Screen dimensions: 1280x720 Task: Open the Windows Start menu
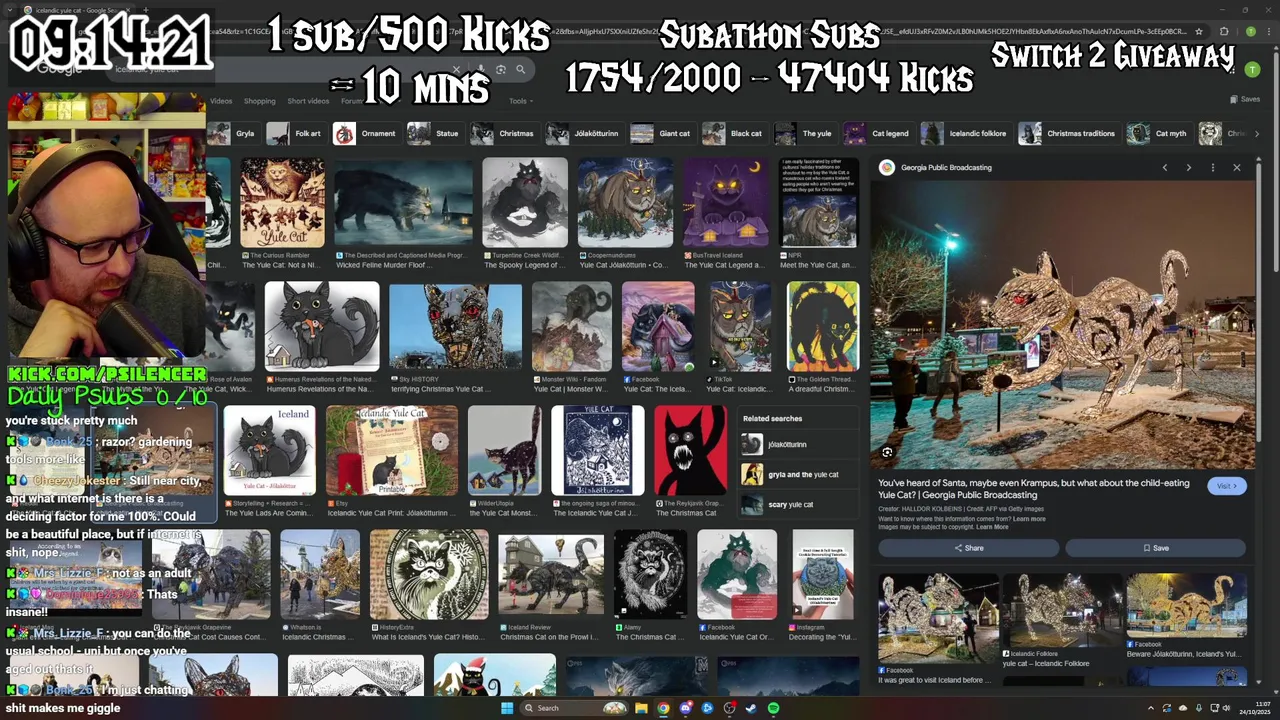click(x=507, y=708)
